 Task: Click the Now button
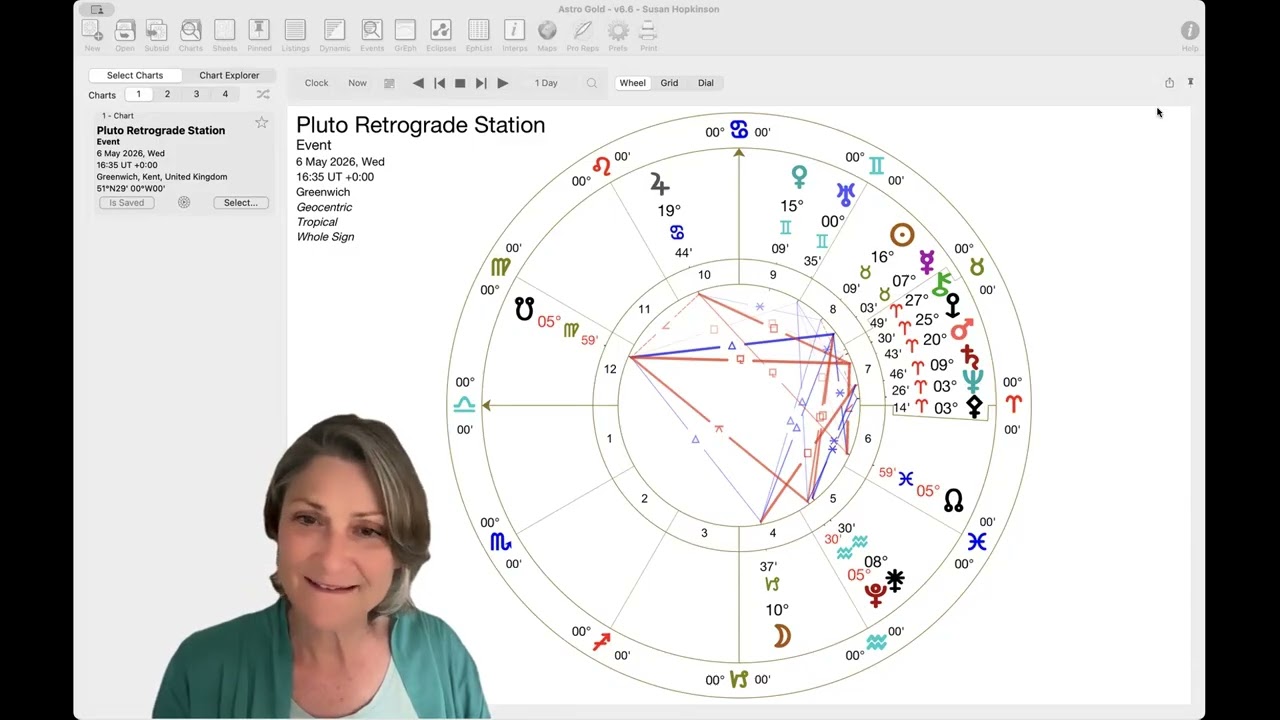357,83
